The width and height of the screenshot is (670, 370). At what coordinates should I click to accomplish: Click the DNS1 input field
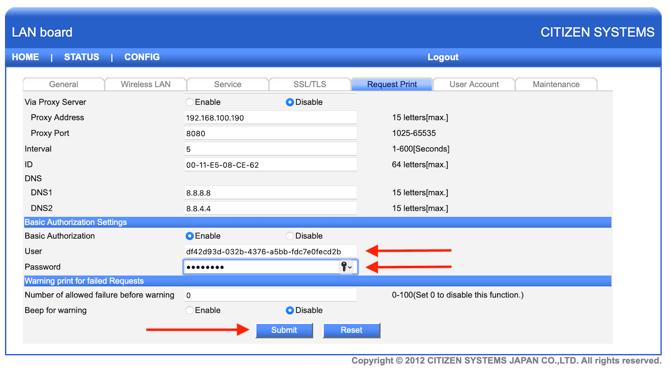[270, 193]
